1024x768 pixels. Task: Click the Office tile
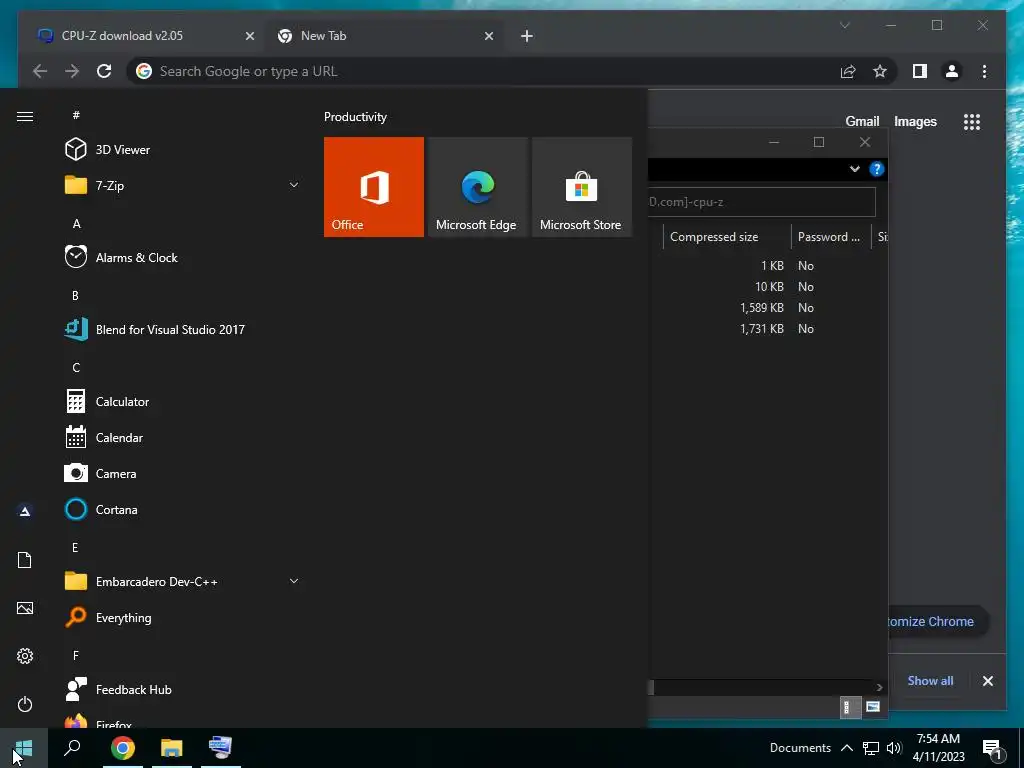point(374,187)
